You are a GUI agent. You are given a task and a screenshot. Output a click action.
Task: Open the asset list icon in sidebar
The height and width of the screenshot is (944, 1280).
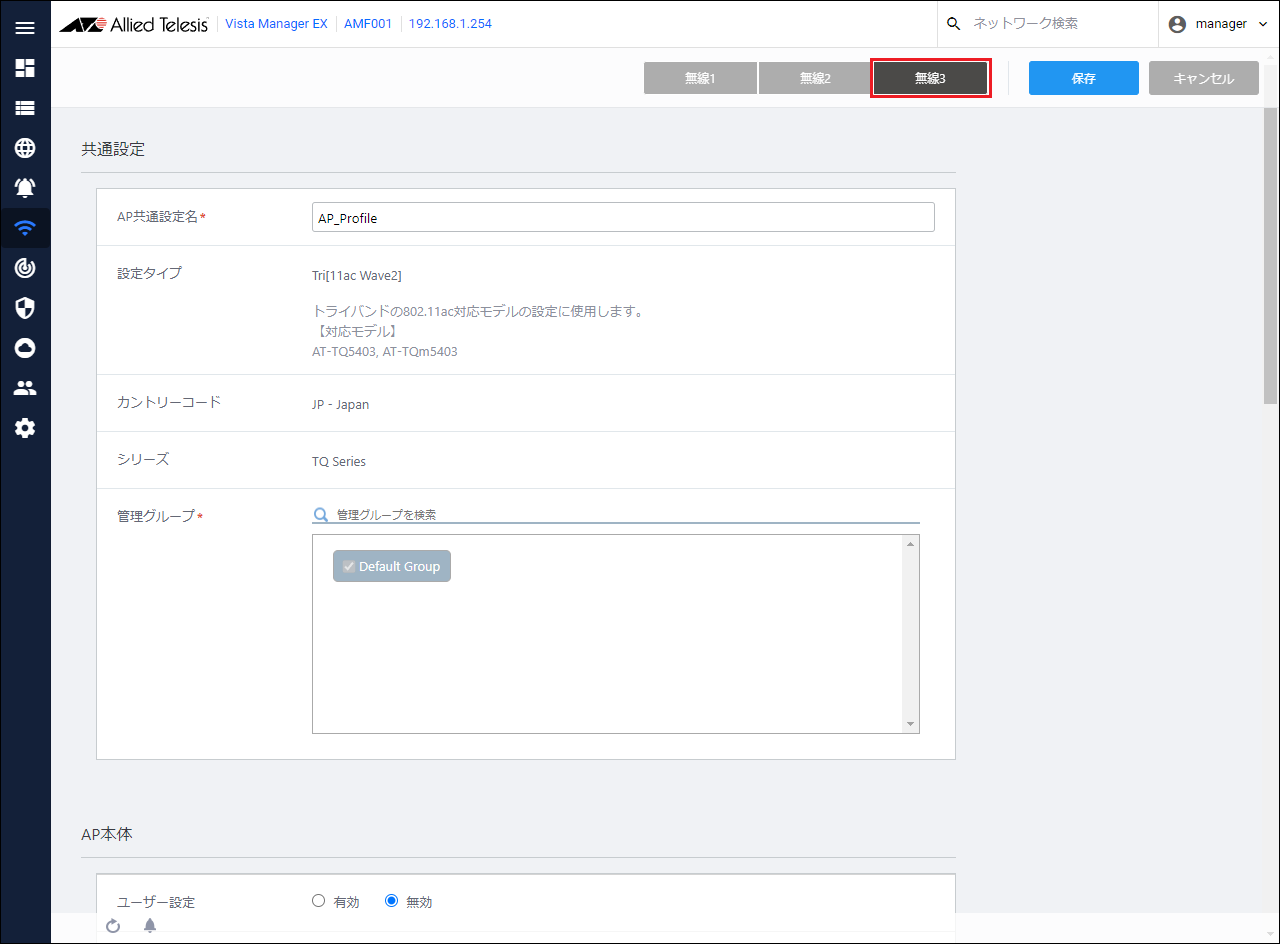click(25, 108)
